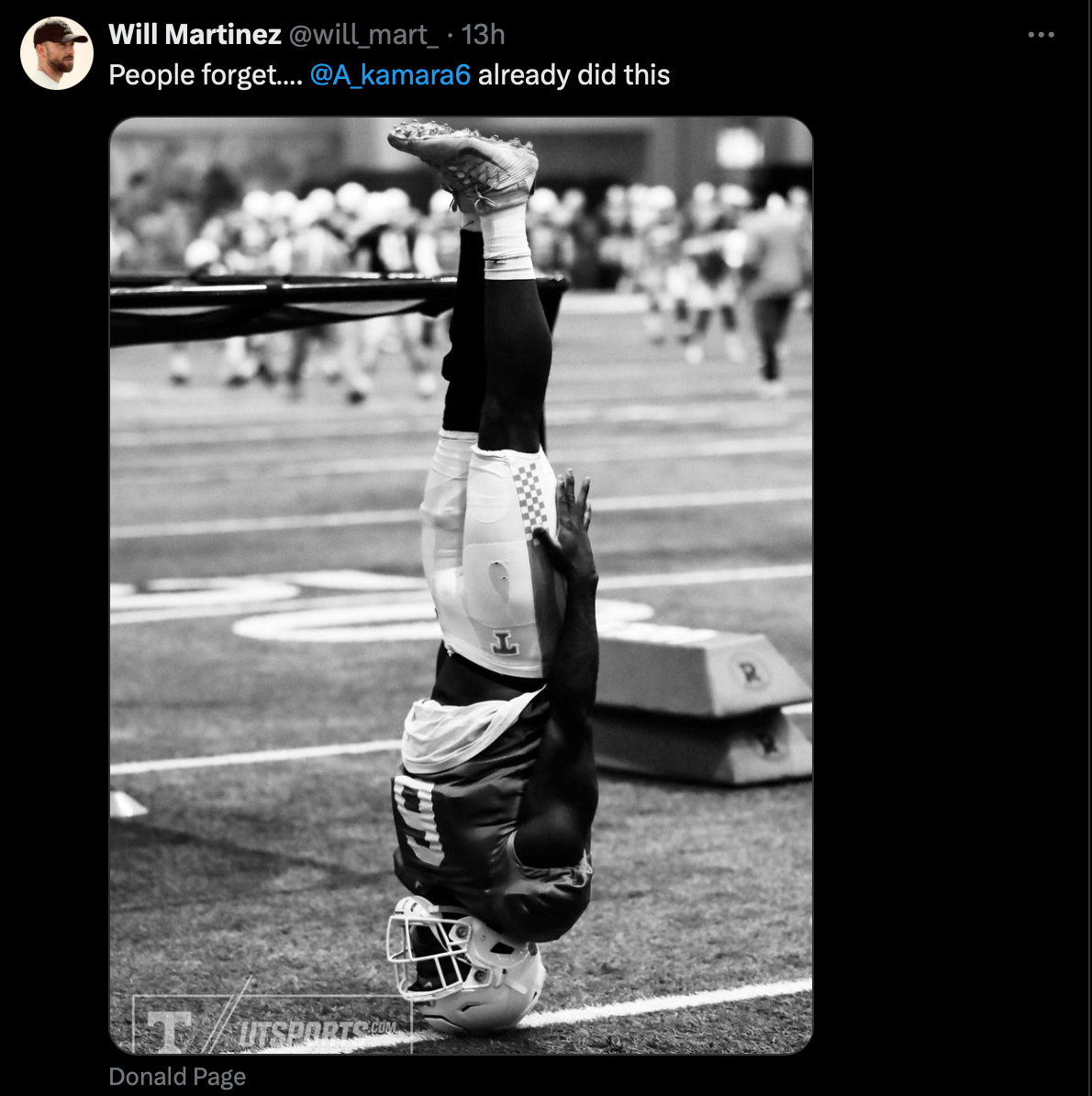Open the Will Martinez display name link

195,35
